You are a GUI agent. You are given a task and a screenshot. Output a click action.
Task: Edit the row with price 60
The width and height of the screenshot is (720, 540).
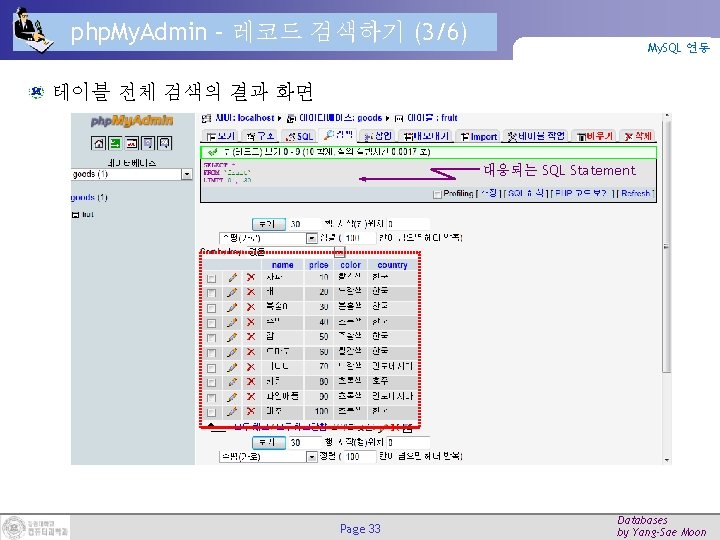(232, 352)
